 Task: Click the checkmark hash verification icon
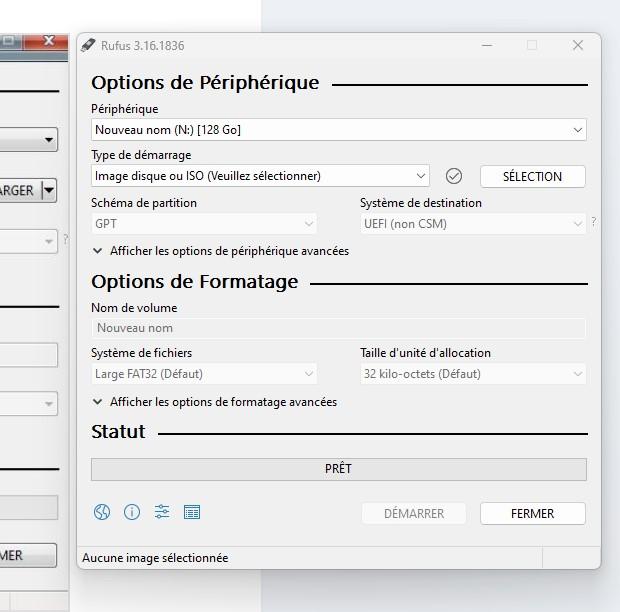click(x=454, y=176)
